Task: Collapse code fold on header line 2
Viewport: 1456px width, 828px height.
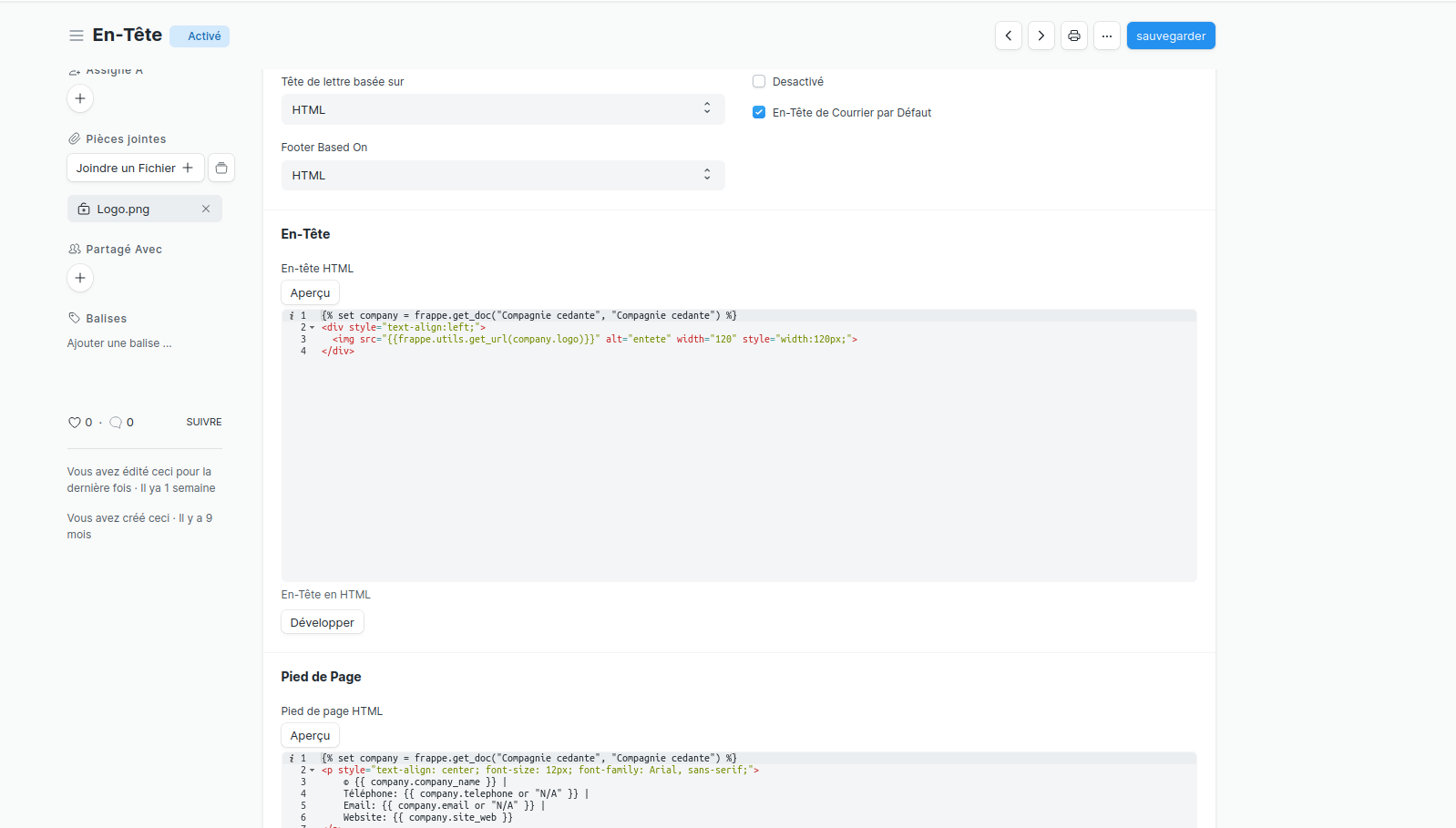Action: click(x=313, y=327)
